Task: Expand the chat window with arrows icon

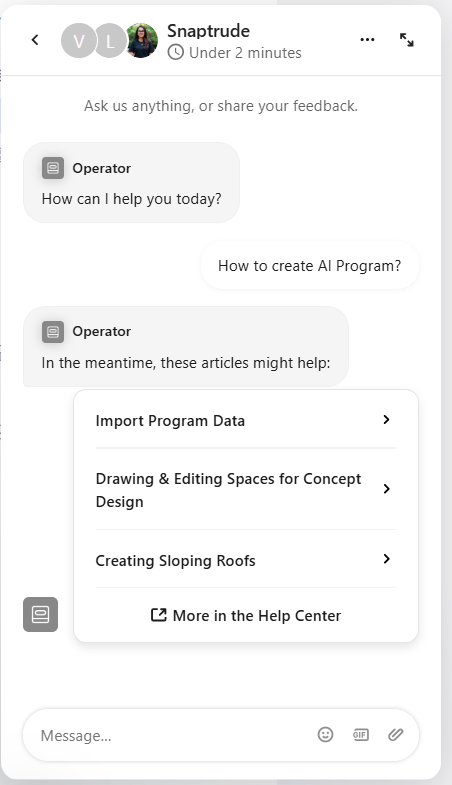Action: tap(406, 40)
